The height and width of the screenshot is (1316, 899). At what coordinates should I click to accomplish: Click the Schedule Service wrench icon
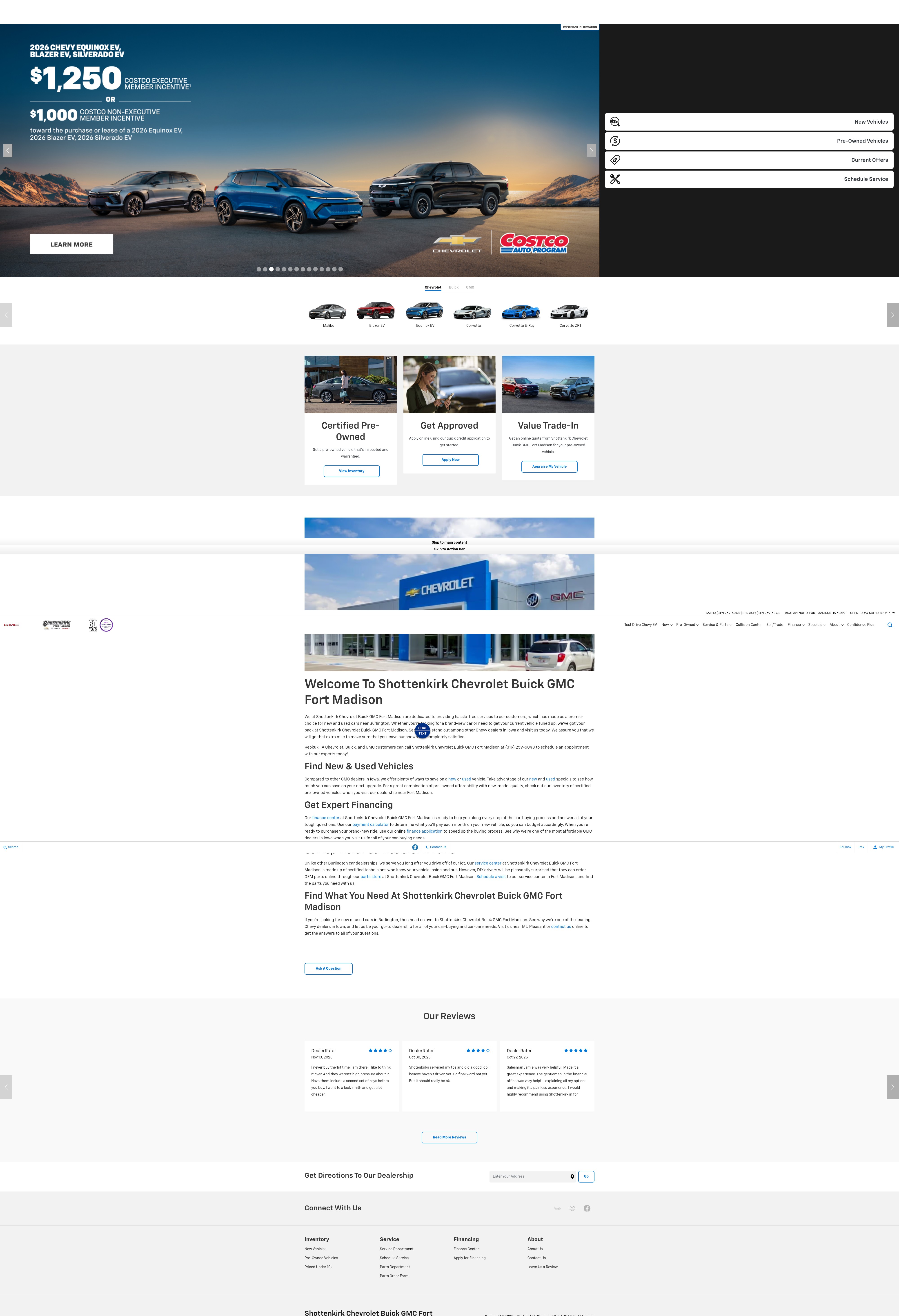pyautogui.click(x=615, y=179)
